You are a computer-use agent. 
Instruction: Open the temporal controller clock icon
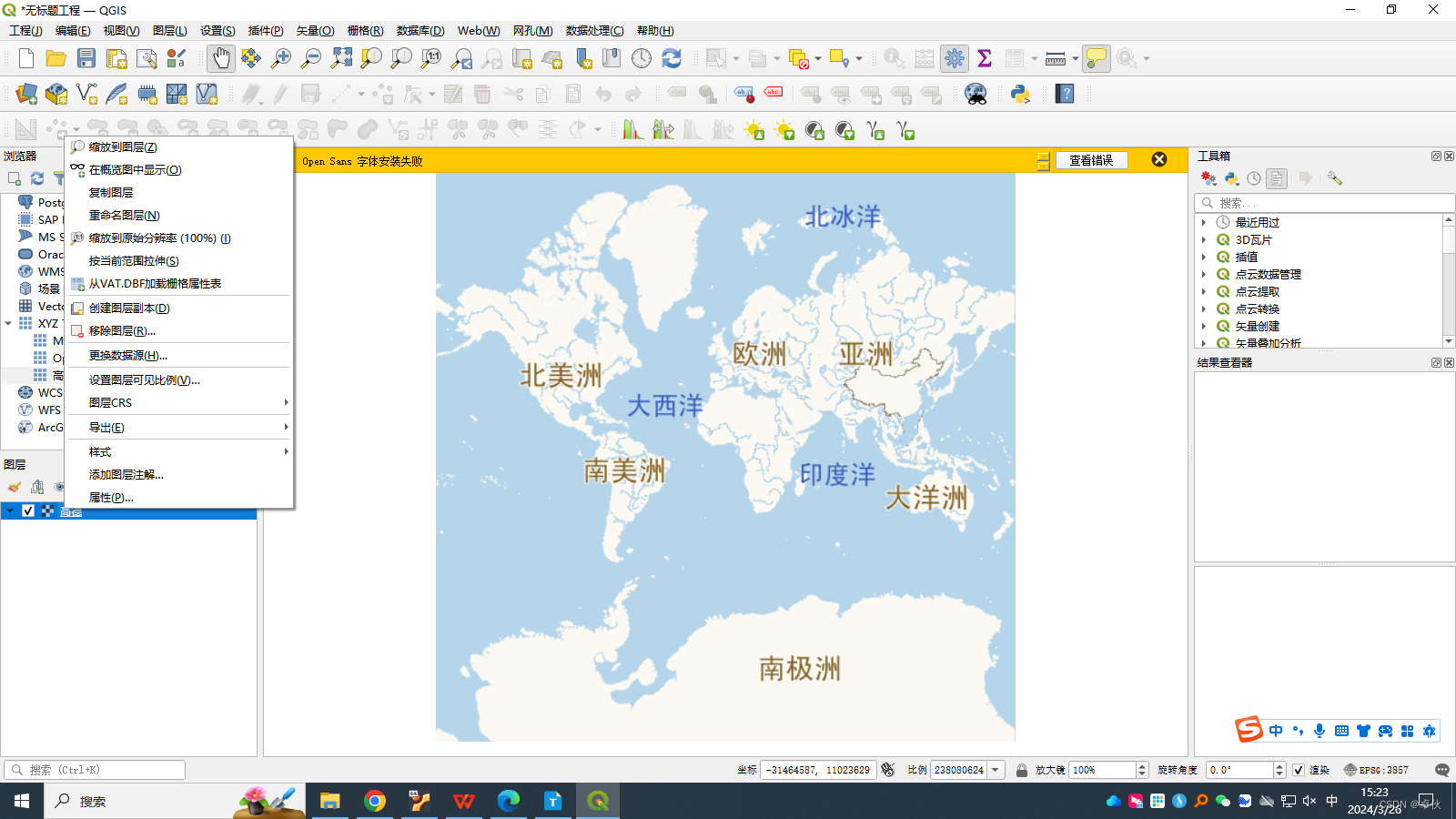click(x=642, y=58)
